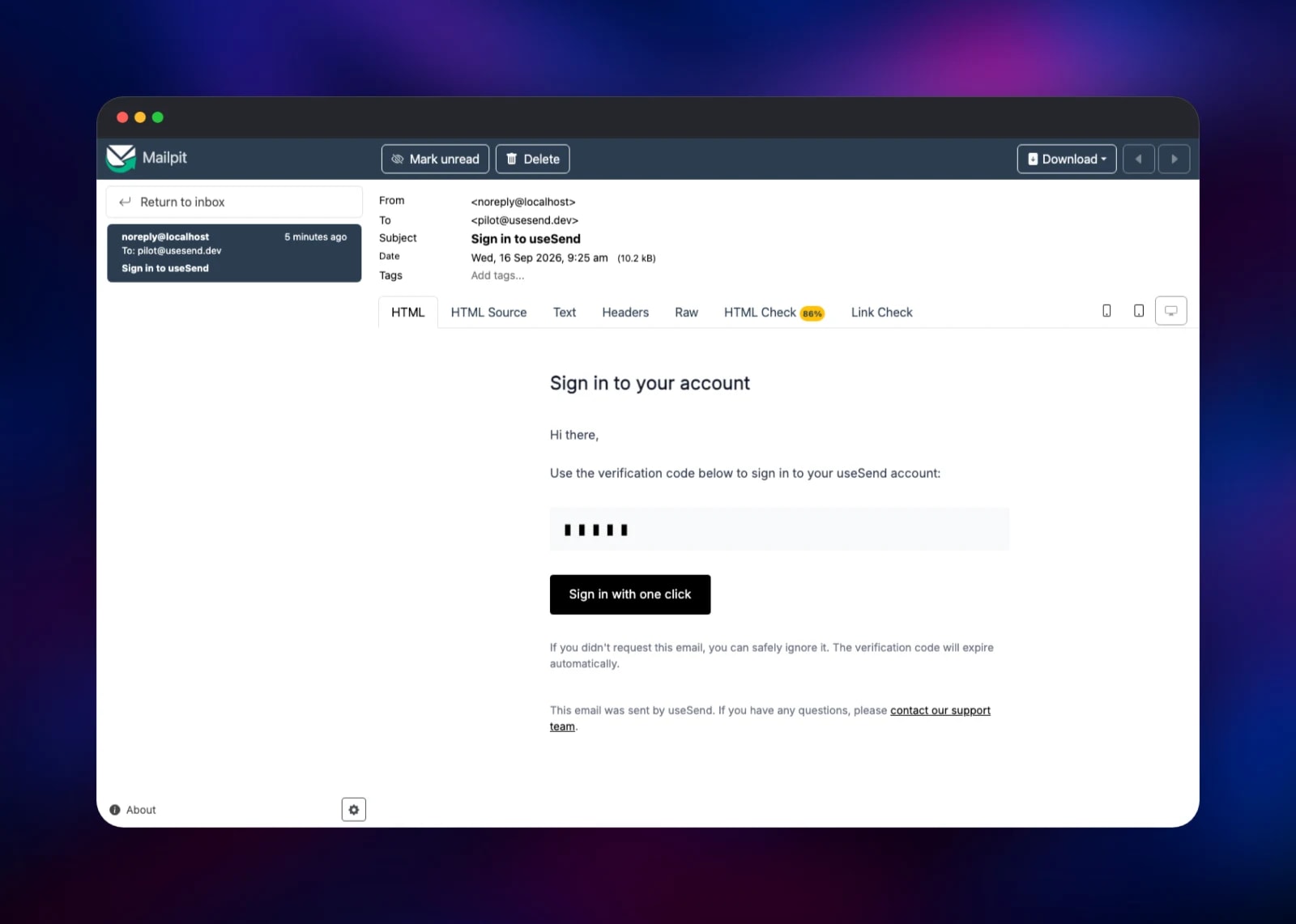This screenshot has height=924, width=1296.
Task: Go to next message arrow
Action: pyautogui.click(x=1174, y=159)
